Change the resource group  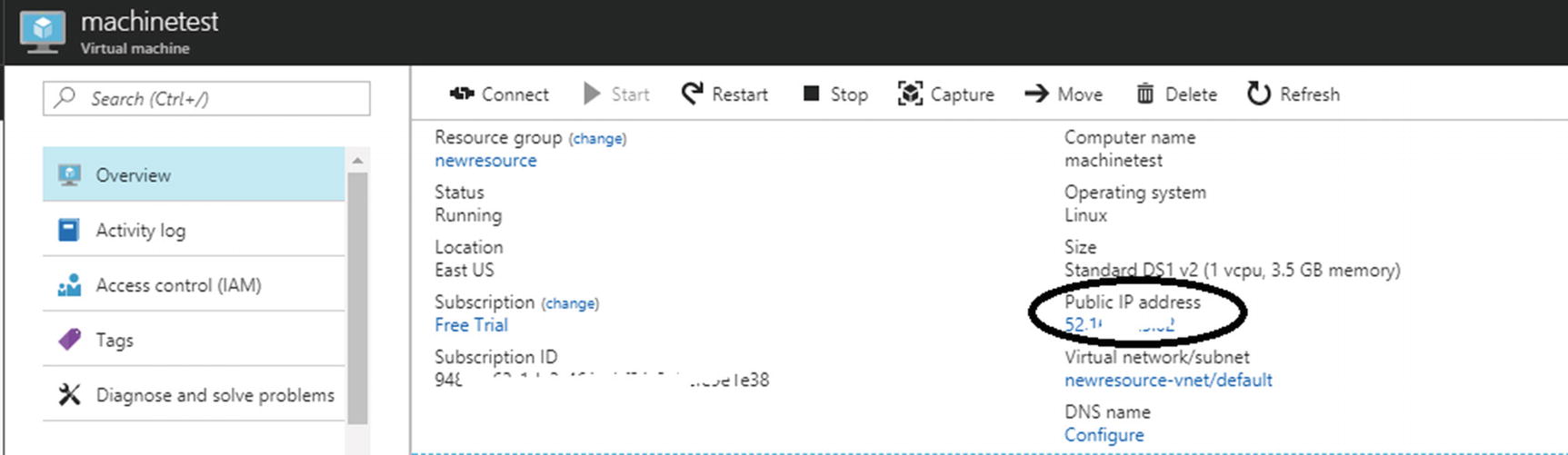[x=597, y=139]
